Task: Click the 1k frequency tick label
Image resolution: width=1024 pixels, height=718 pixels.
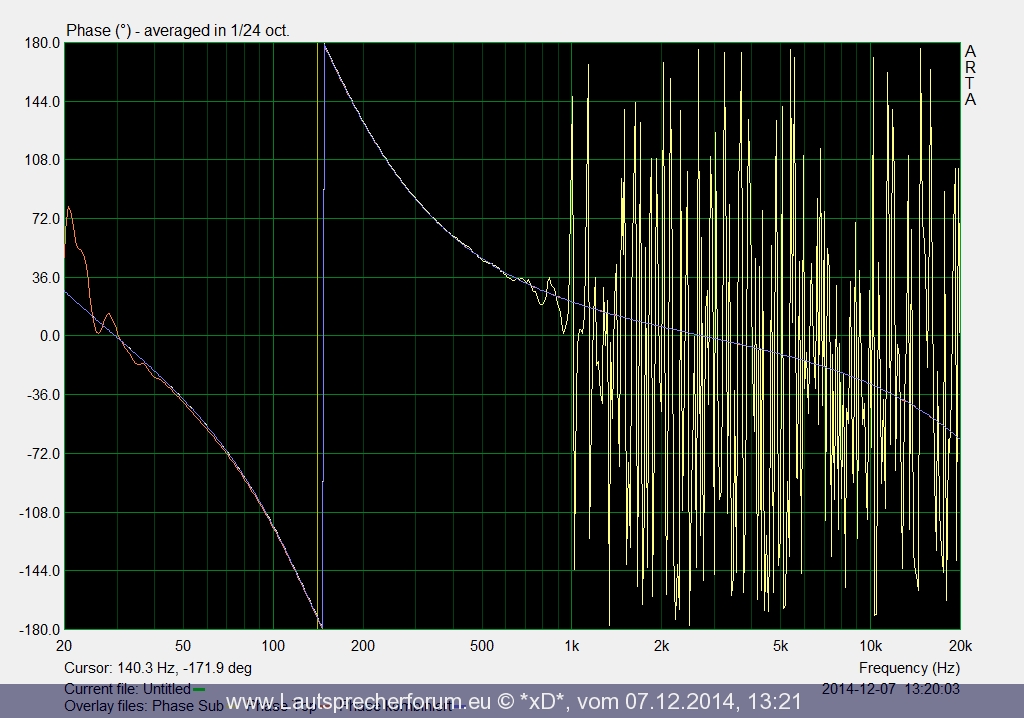Action: [571, 645]
